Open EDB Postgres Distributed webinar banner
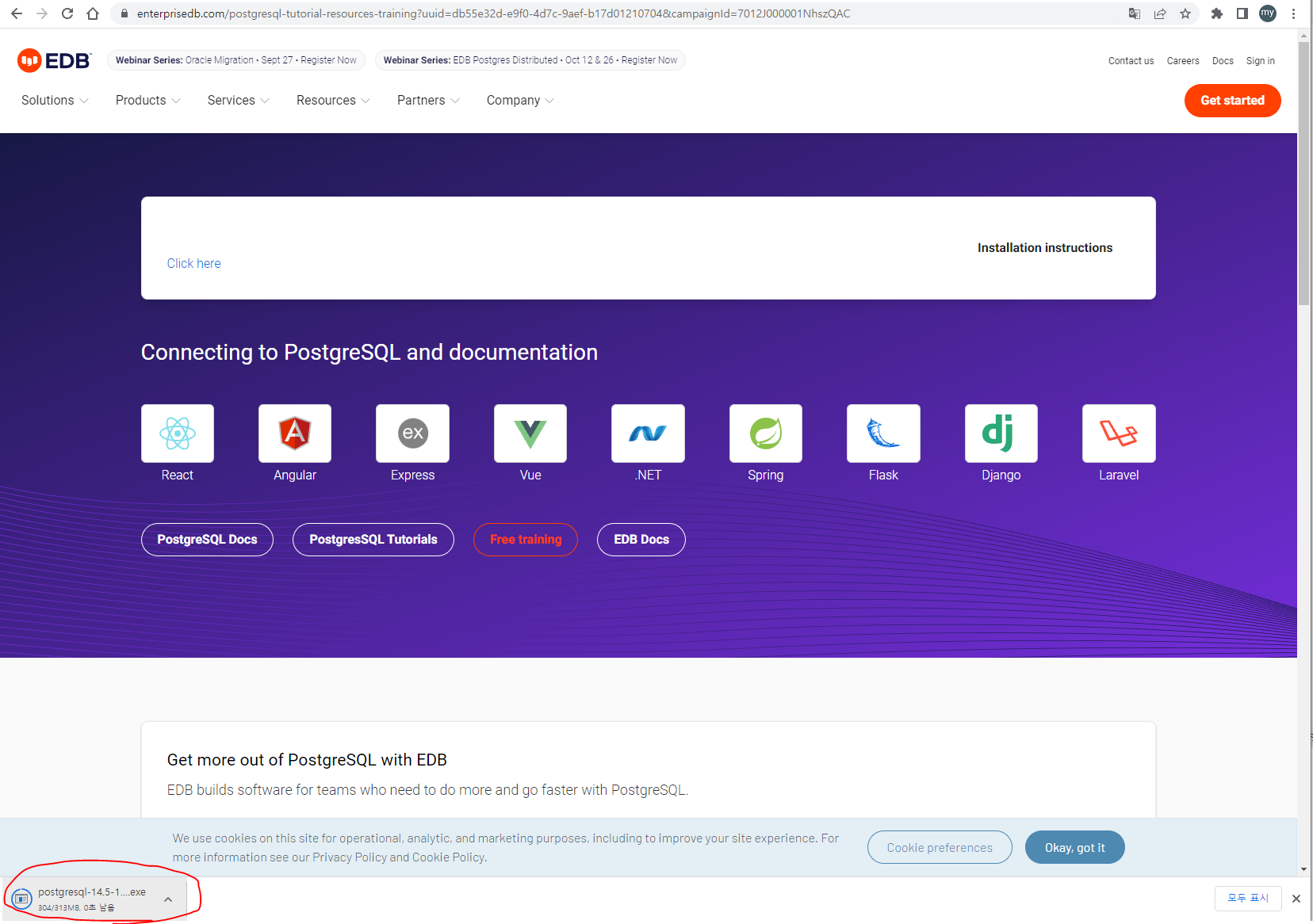 click(x=530, y=60)
